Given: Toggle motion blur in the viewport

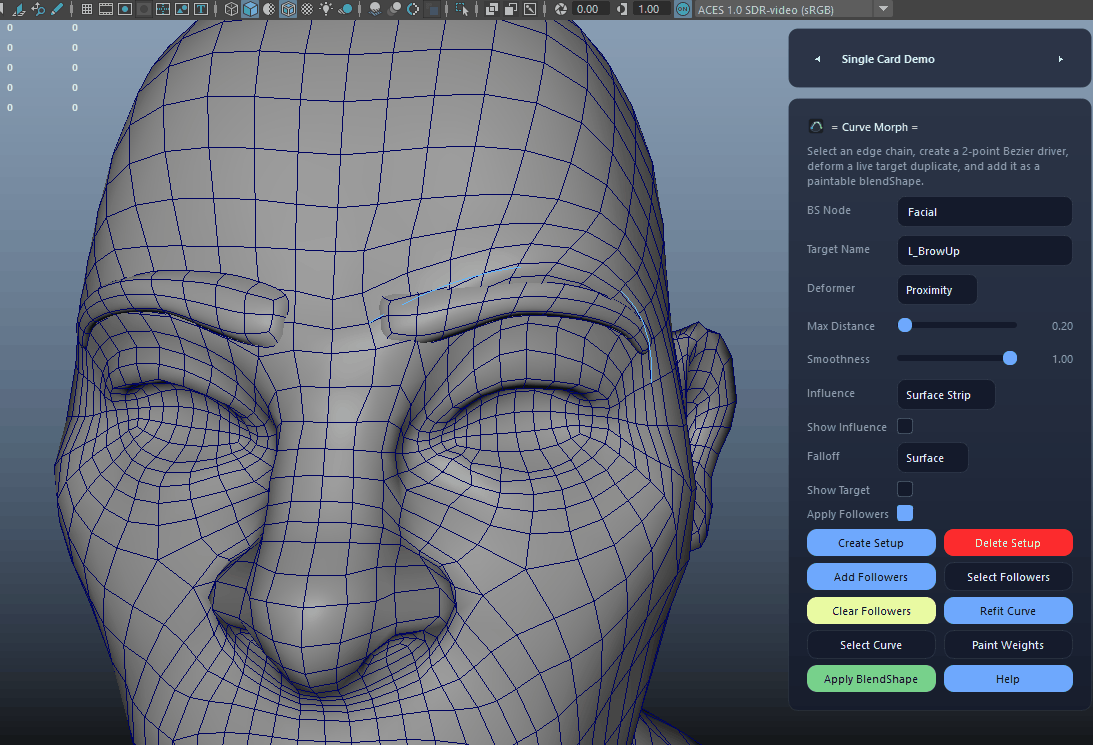Looking at the screenshot, I should 394,9.
